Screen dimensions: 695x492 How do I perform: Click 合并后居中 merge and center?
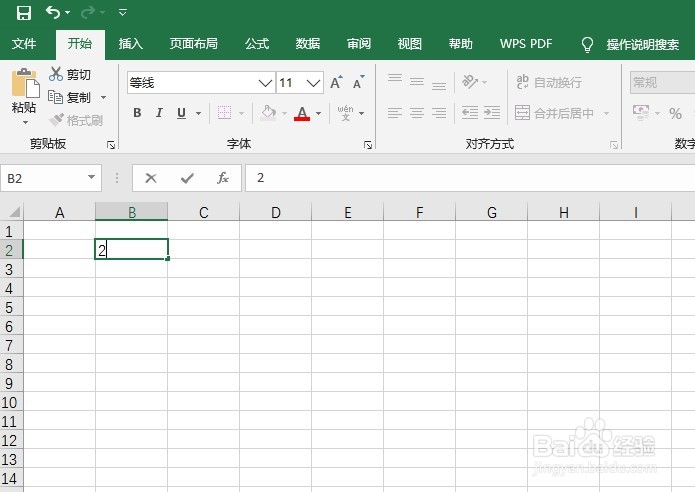tap(554, 113)
